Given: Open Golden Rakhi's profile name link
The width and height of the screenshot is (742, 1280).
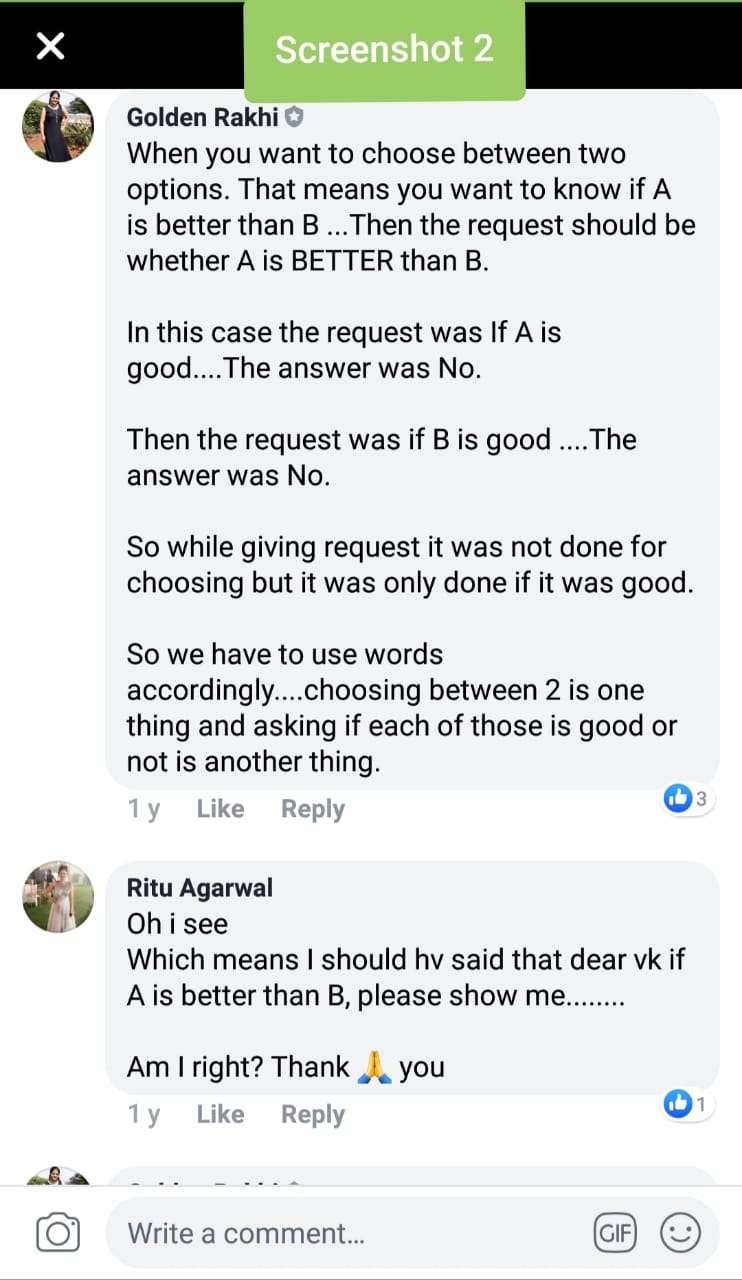Looking at the screenshot, I should 204,118.
